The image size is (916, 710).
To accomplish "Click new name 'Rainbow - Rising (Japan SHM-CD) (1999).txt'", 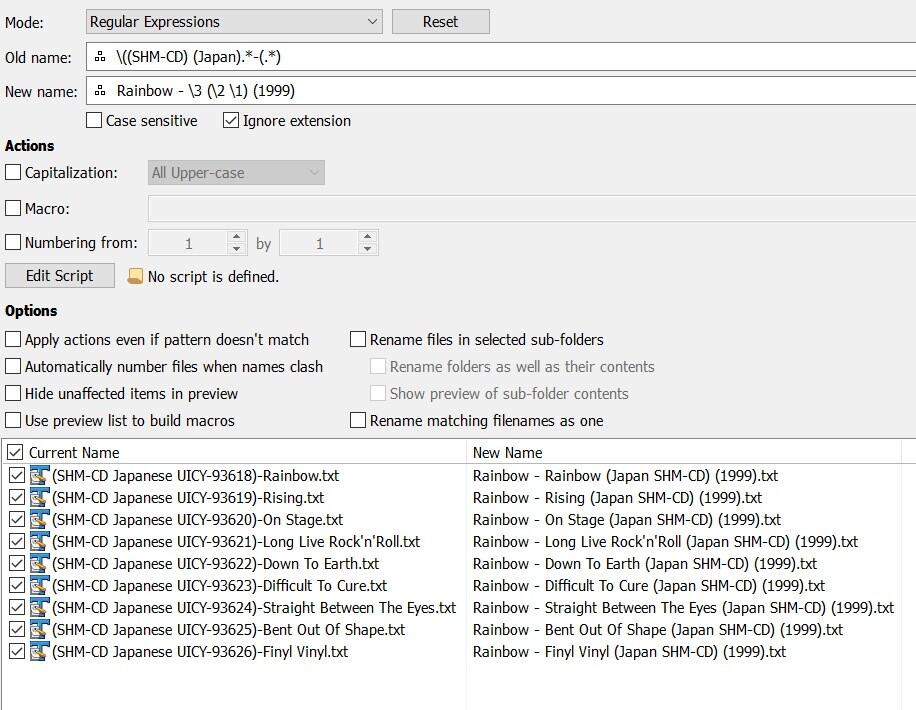I will (617, 498).
